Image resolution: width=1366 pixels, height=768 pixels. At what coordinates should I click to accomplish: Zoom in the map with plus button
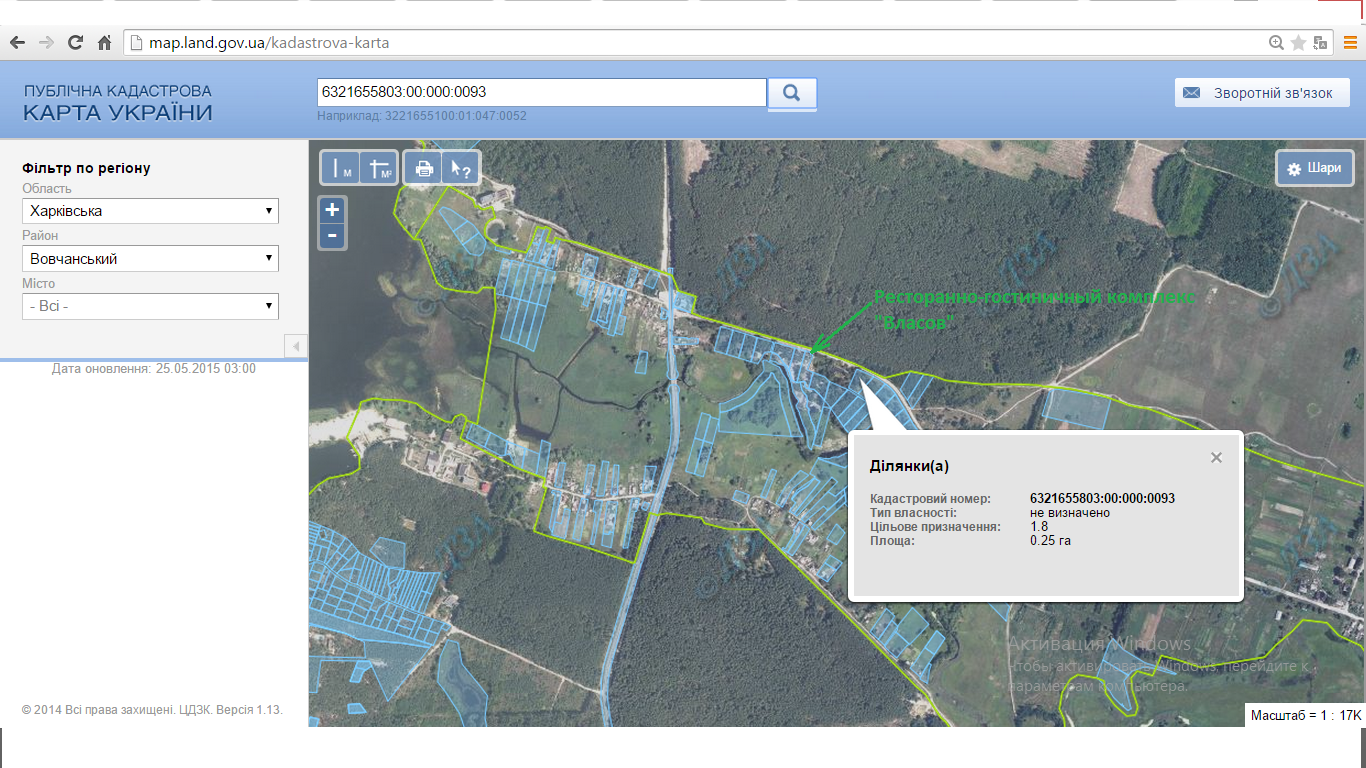point(333,210)
